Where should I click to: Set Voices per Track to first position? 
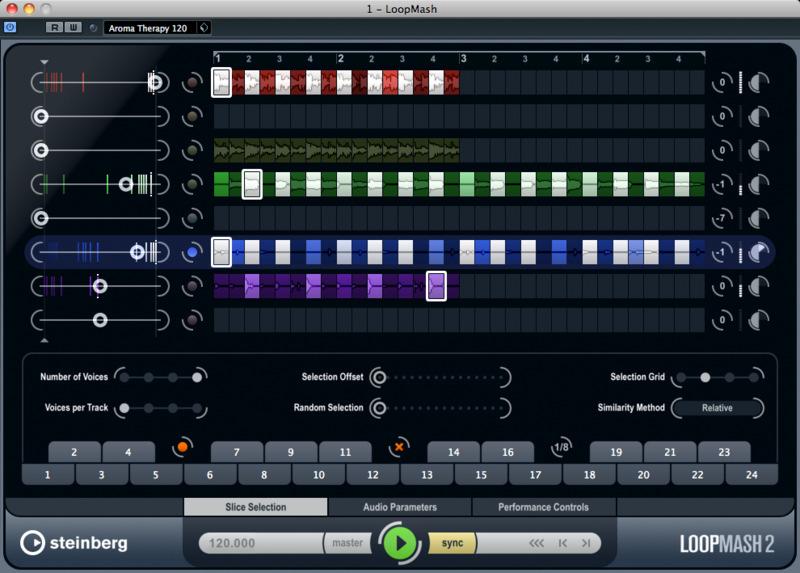coord(124,408)
